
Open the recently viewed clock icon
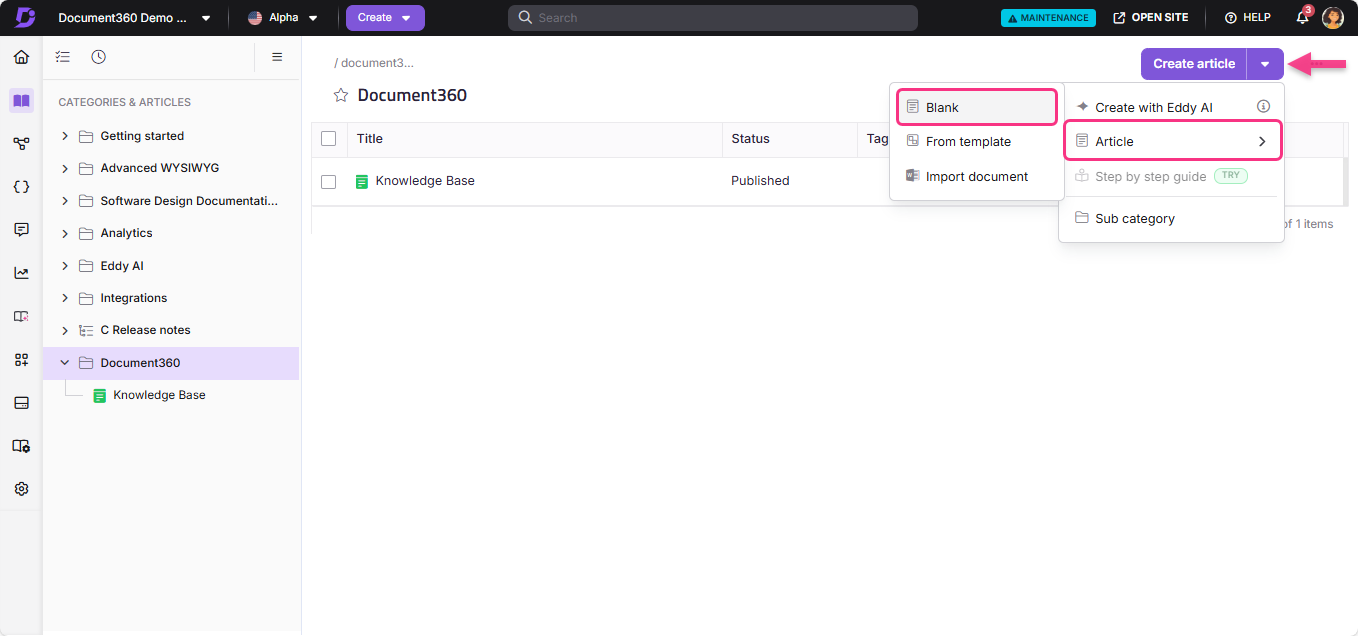(98, 57)
